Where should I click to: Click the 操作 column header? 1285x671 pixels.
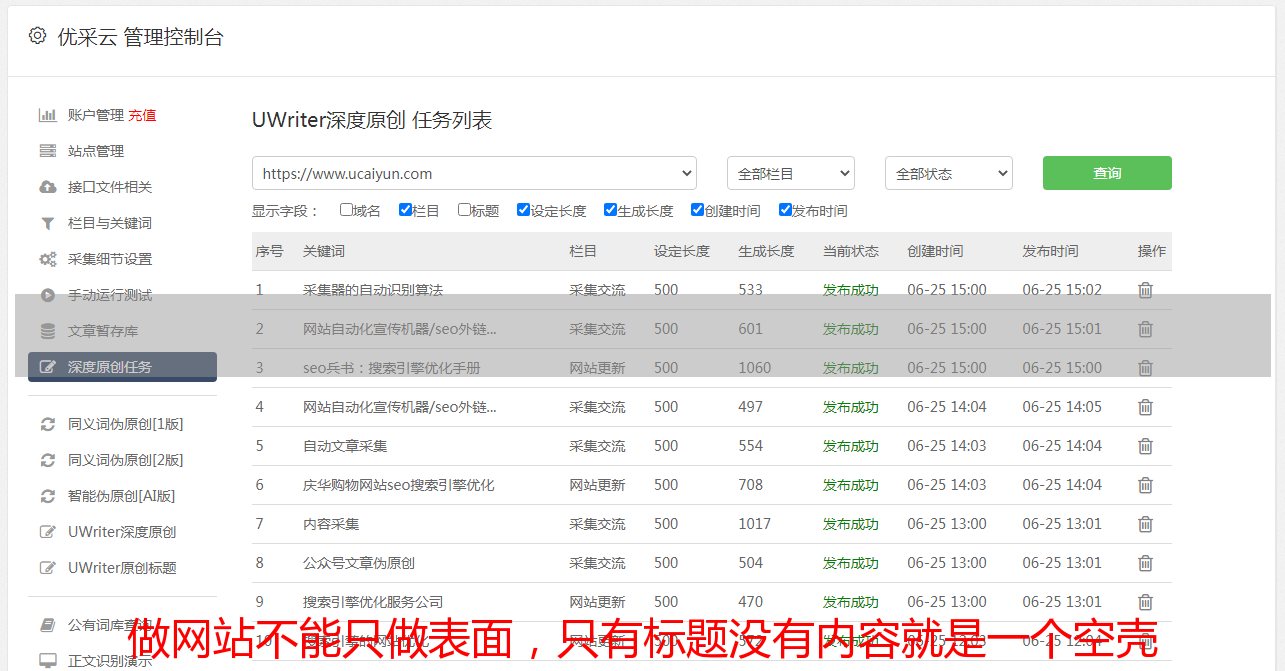click(1152, 251)
